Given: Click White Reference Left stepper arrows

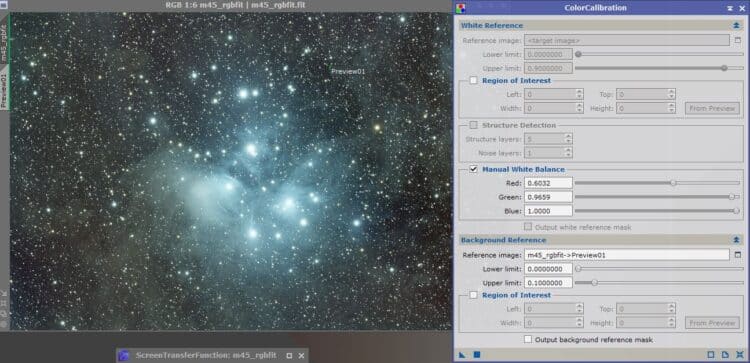Looking at the screenshot, I should pyautogui.click(x=579, y=95).
